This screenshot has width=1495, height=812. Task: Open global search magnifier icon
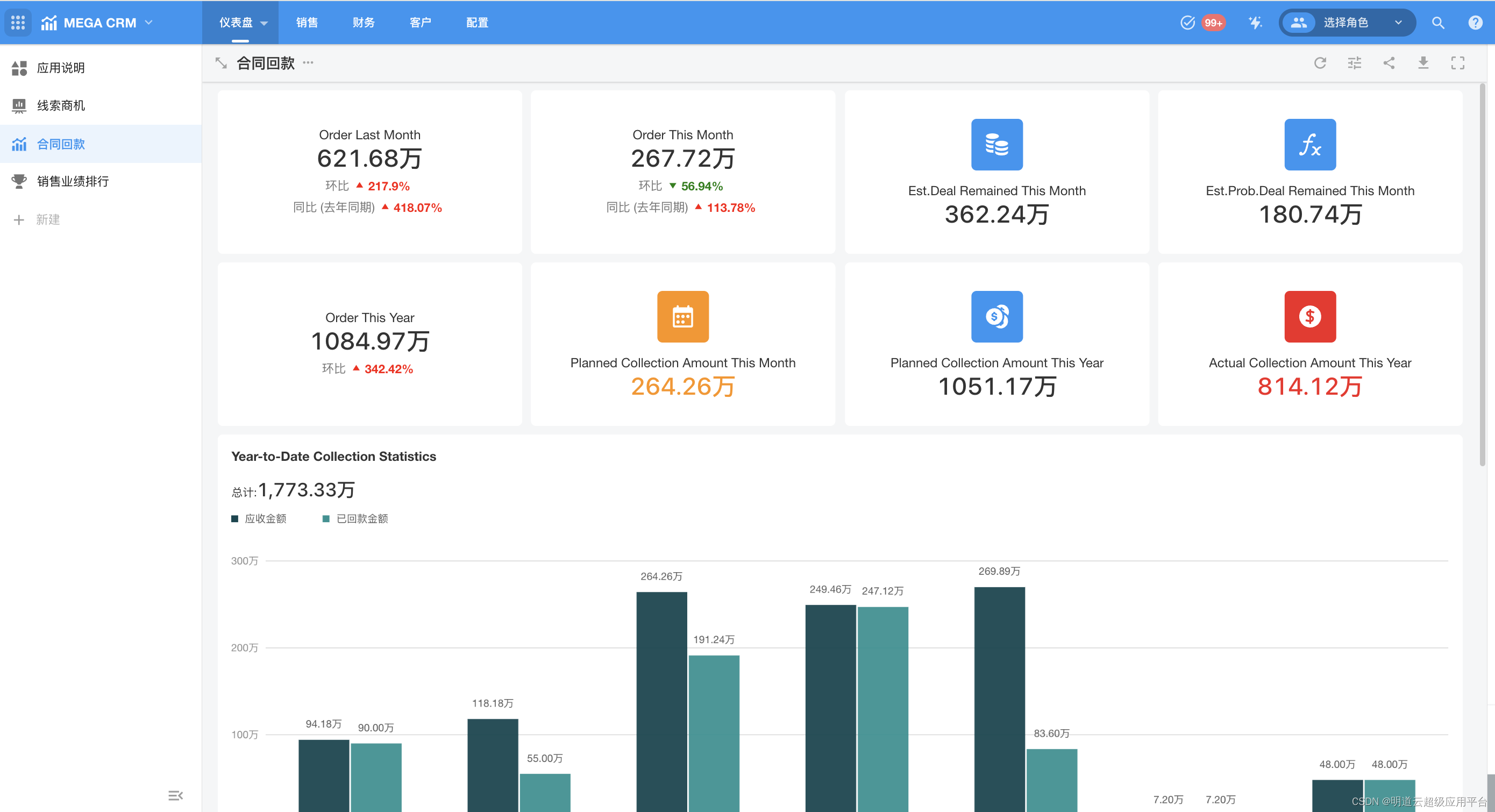coord(1437,23)
